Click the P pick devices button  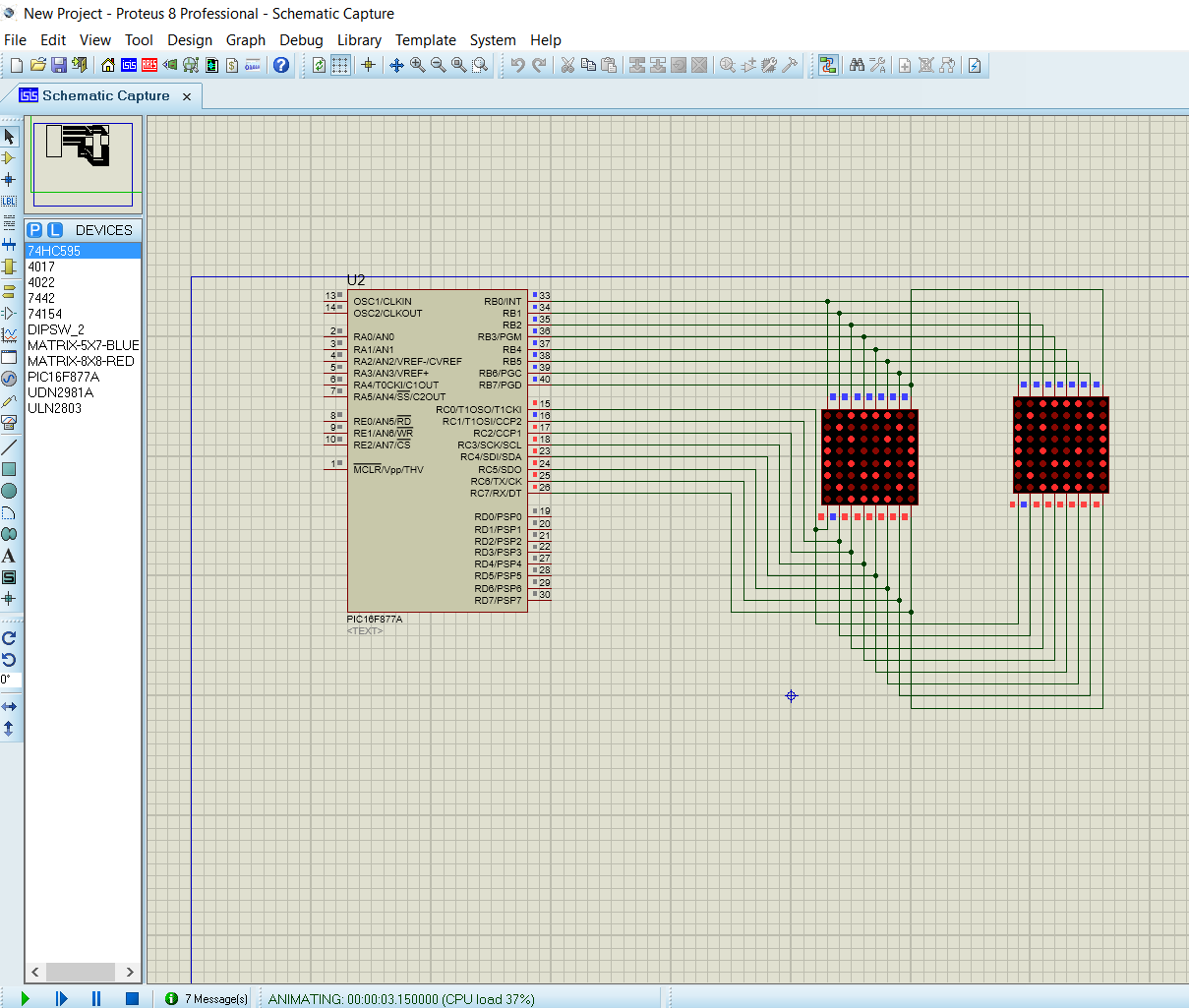tap(34, 230)
